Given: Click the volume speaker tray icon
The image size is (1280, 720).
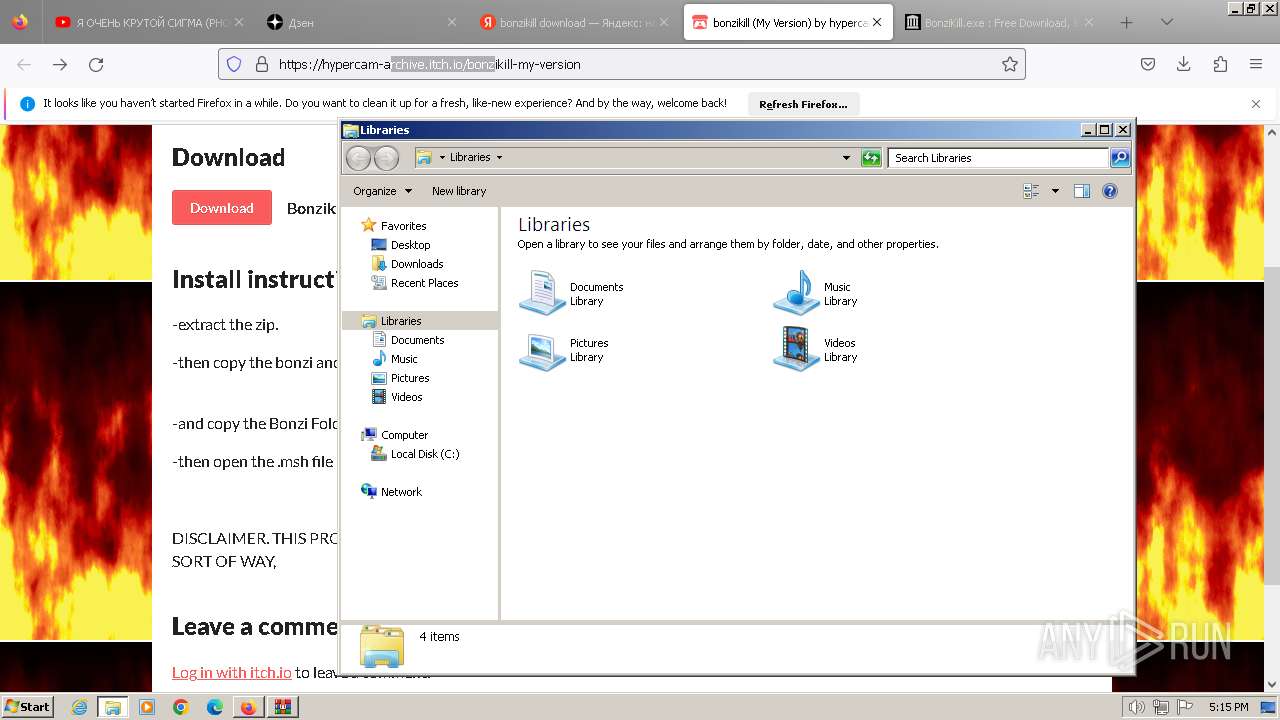Looking at the screenshot, I should pyautogui.click(x=1137, y=707).
